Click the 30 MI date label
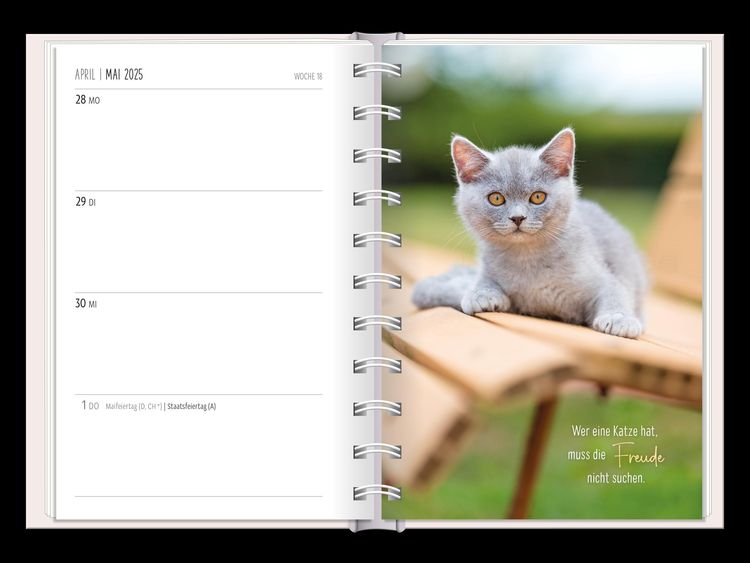The width and height of the screenshot is (750, 563). point(86,304)
